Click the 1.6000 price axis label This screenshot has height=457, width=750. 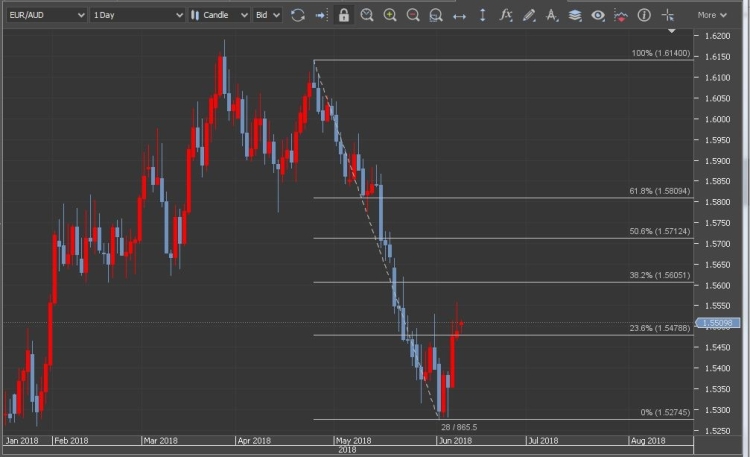718,119
